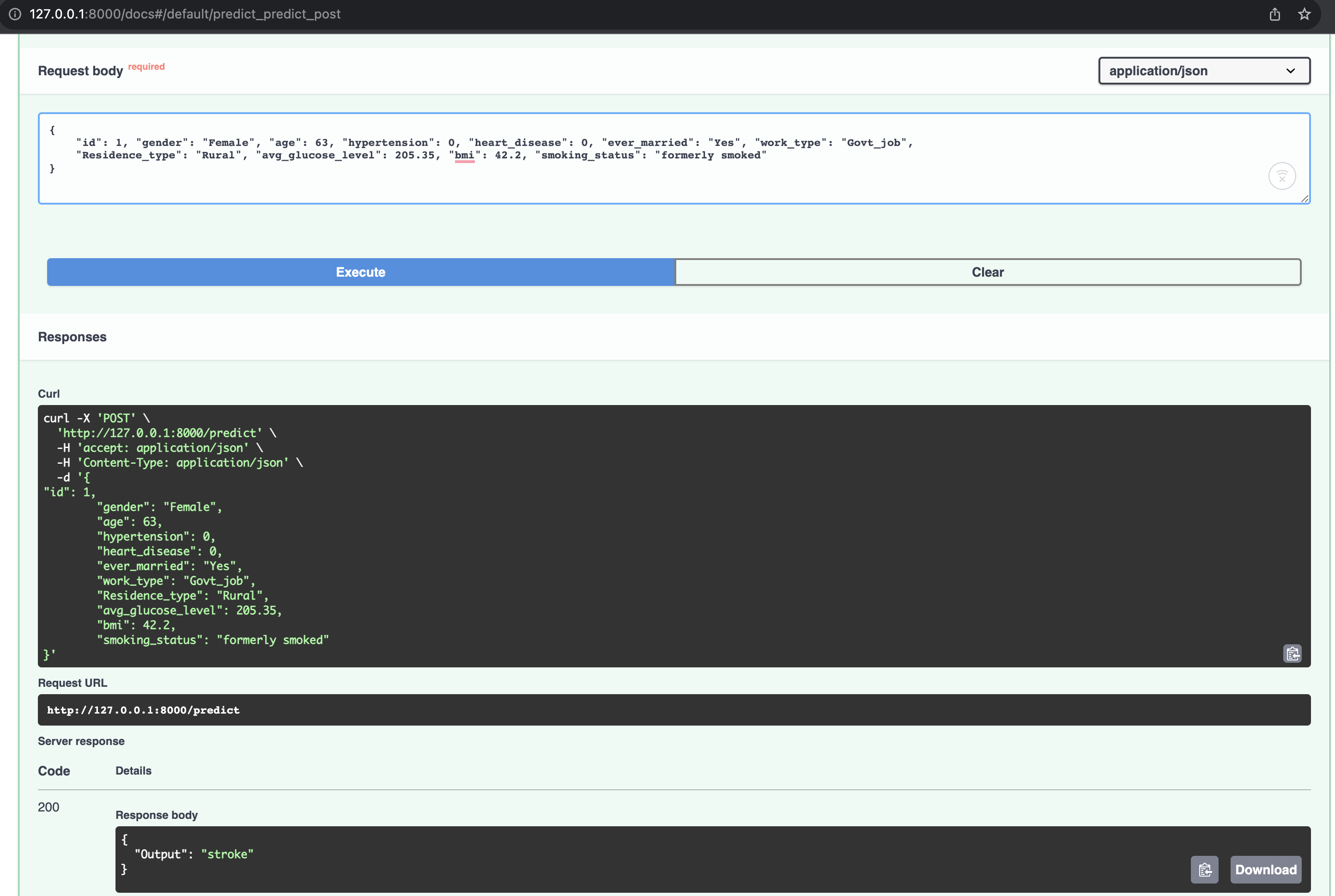Image resolution: width=1335 pixels, height=896 pixels.
Task: Download the response body
Action: [1266, 870]
